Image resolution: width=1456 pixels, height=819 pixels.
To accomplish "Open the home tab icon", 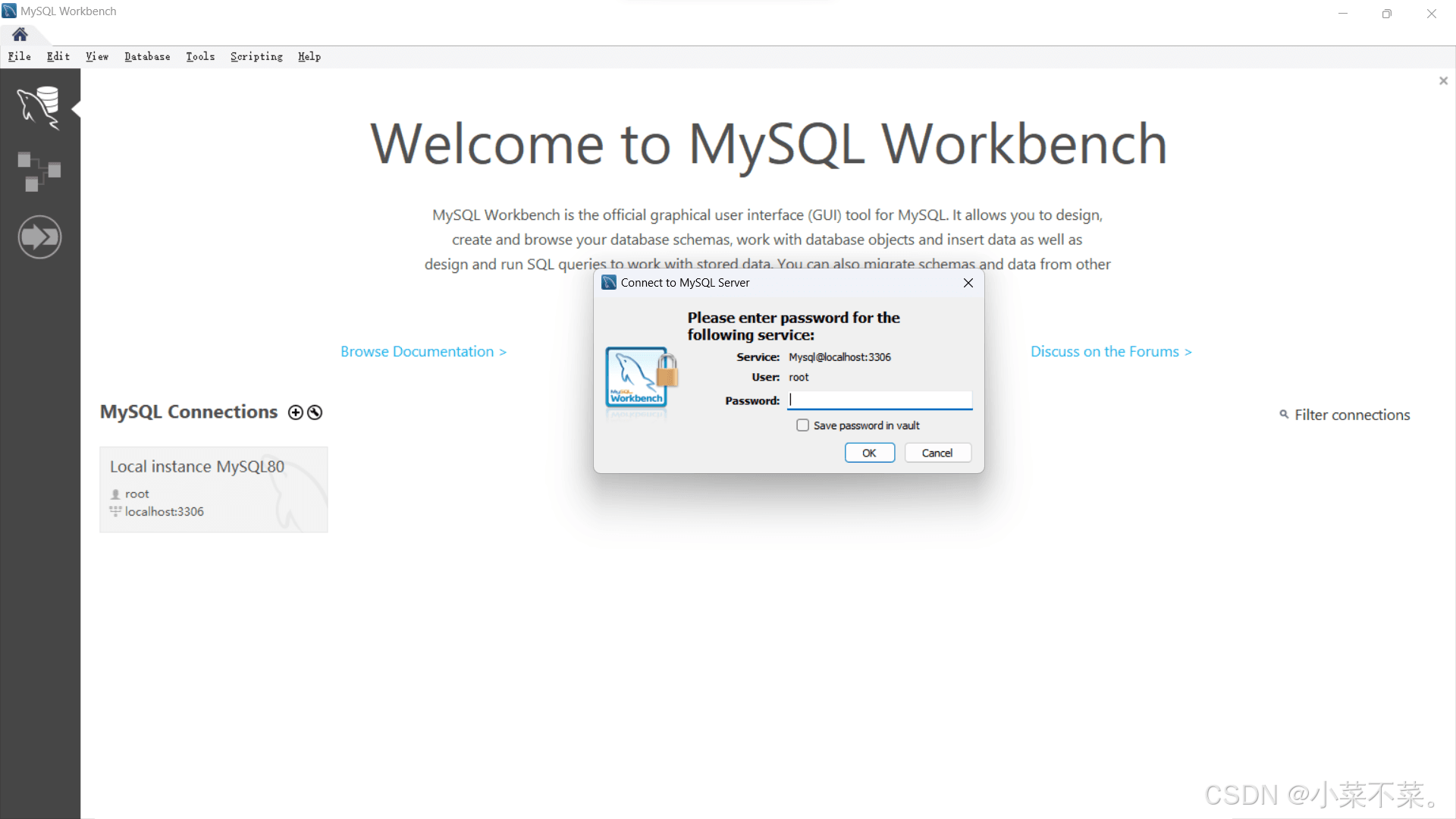I will click(x=20, y=34).
